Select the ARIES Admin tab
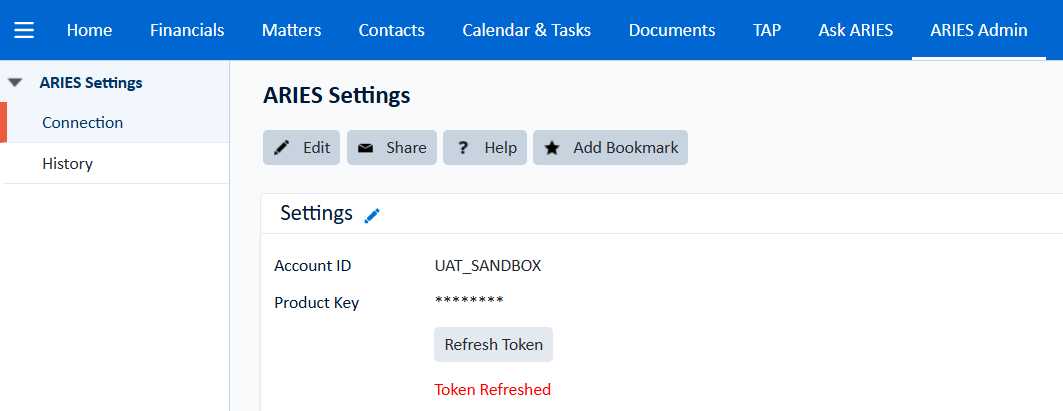 (979, 30)
